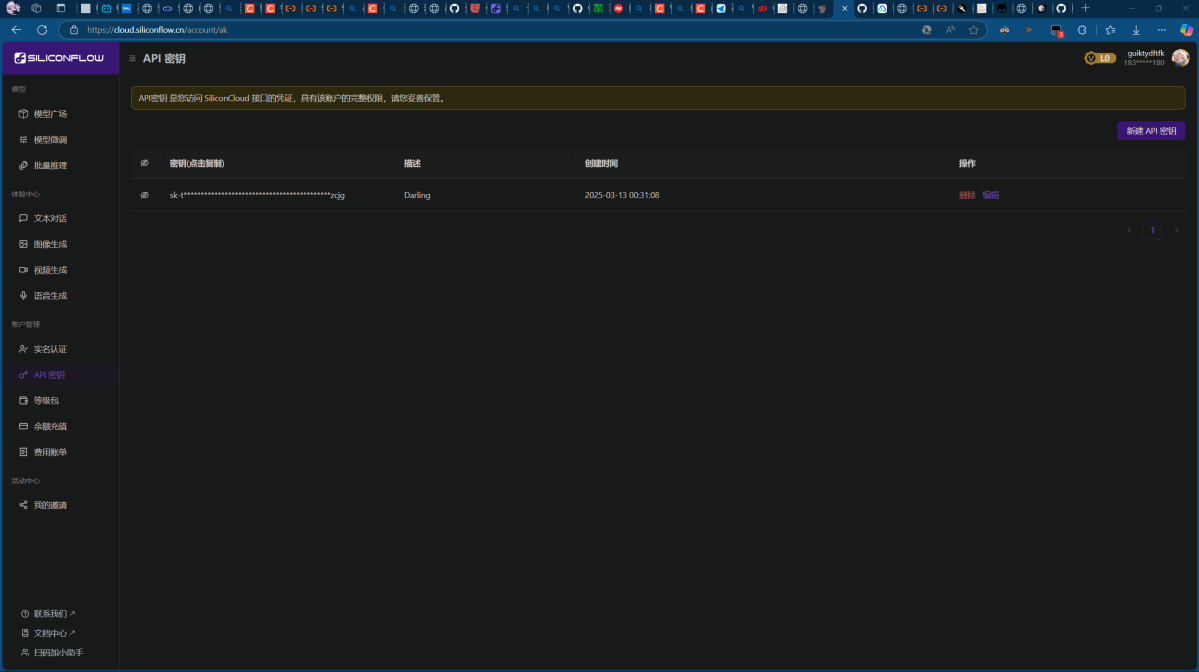Screen dimensions: 1199x672
Task: Click the 图像生成 image icon in the sidebar
Action: (24, 244)
